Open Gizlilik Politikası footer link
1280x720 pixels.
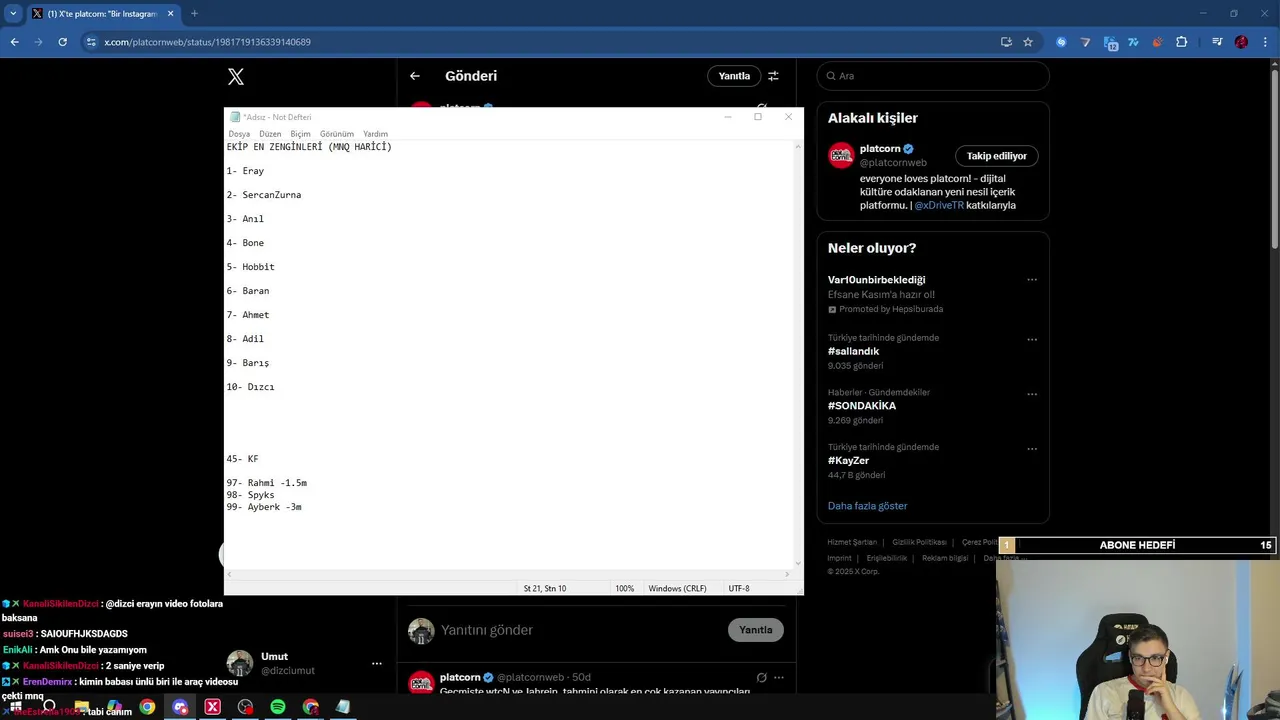919,542
